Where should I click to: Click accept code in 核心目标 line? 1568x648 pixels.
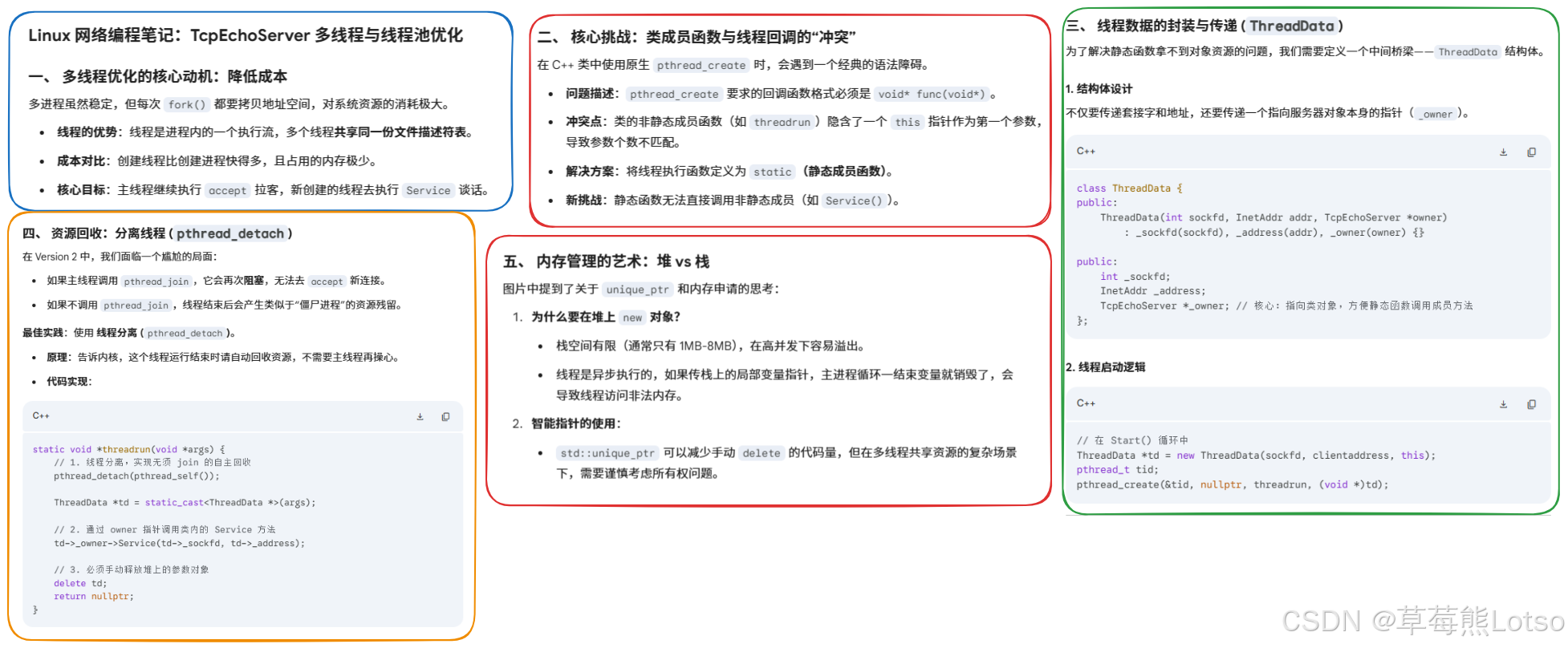pos(227,191)
